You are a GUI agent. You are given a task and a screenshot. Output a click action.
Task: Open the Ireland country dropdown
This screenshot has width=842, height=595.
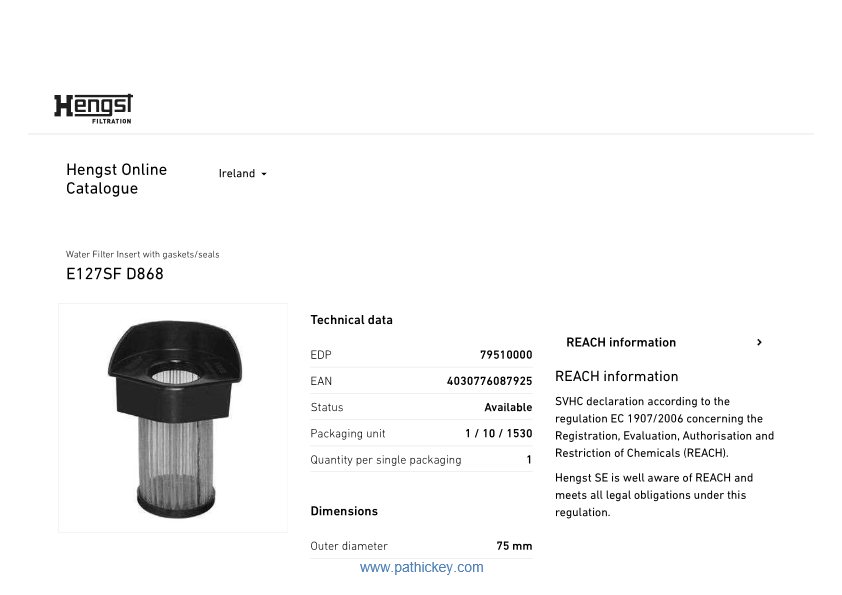[242, 173]
